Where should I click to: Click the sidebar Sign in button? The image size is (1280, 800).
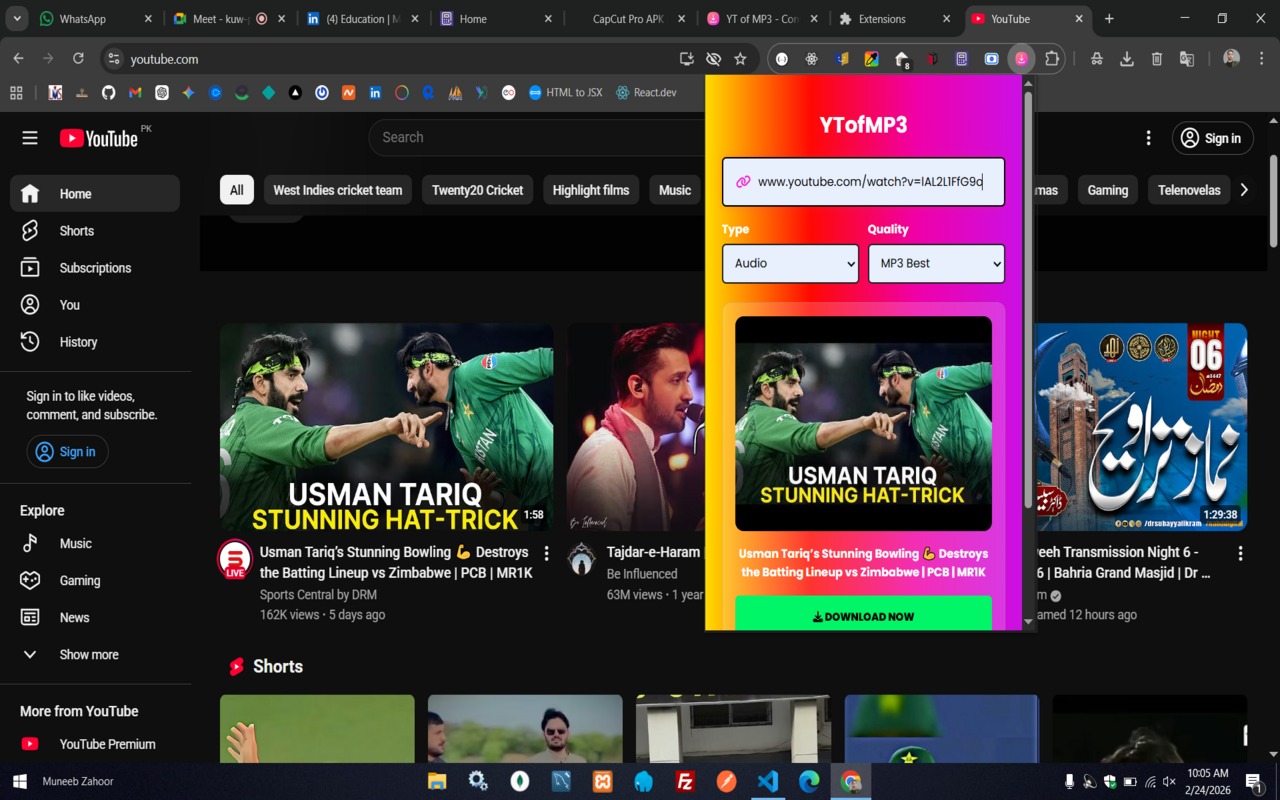(x=67, y=452)
